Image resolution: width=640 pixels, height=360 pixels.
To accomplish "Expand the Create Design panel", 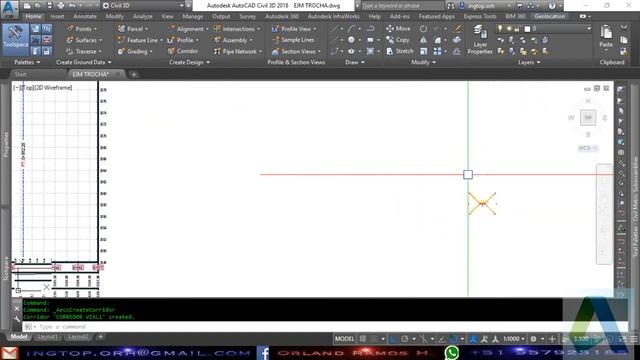I will [189, 62].
